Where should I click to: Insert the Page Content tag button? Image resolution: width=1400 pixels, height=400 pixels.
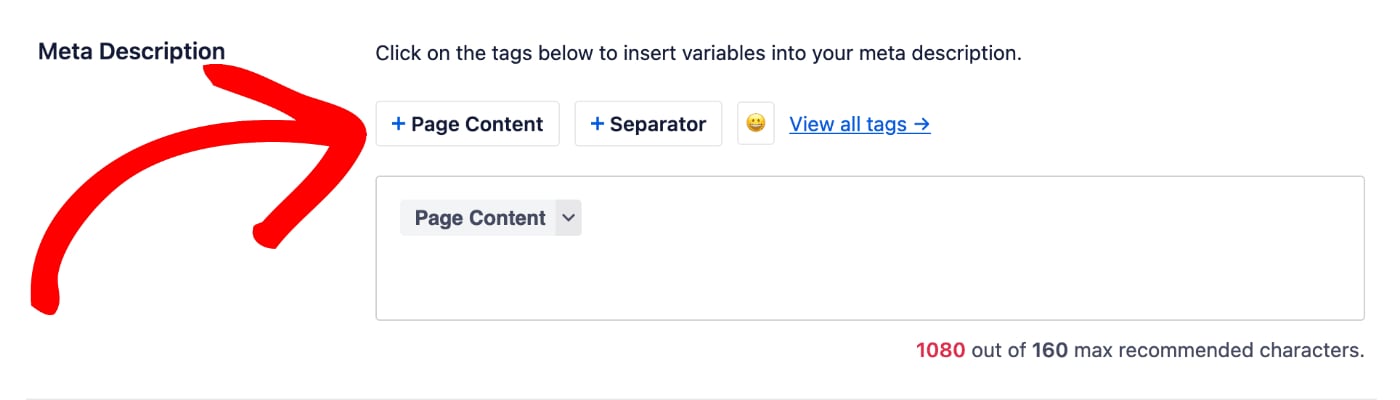point(467,124)
